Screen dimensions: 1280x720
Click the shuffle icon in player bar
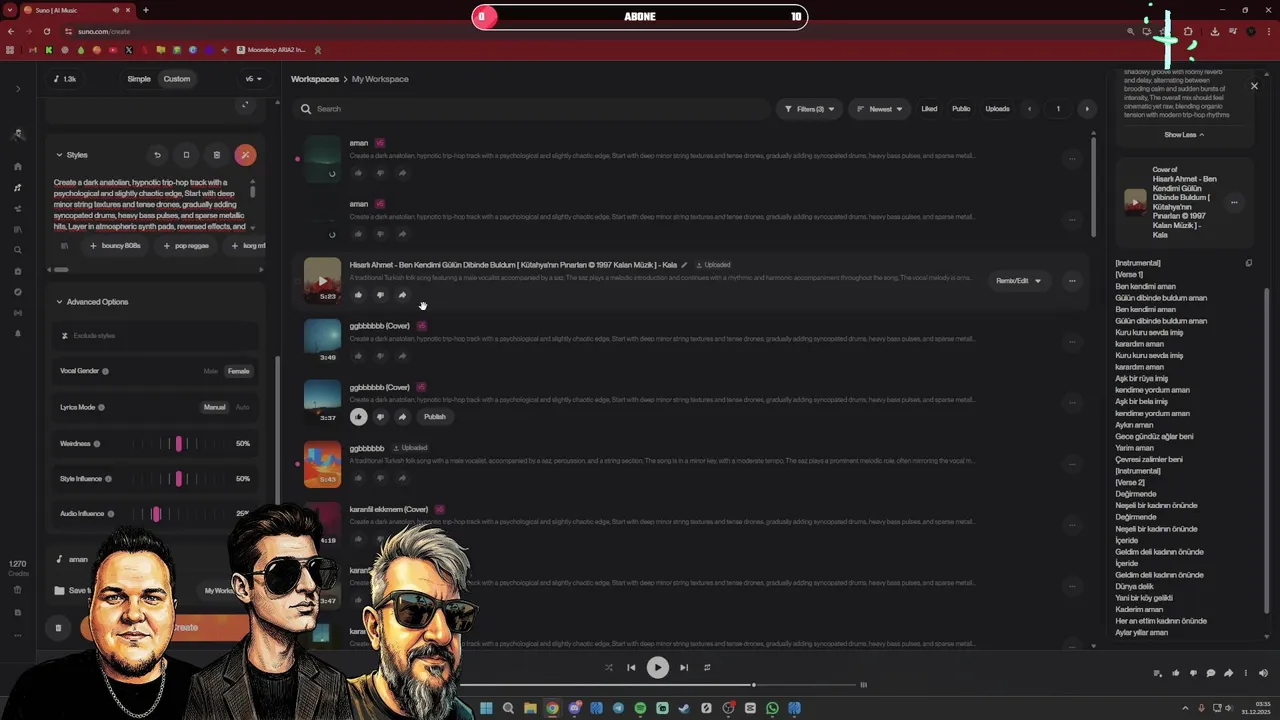click(608, 668)
